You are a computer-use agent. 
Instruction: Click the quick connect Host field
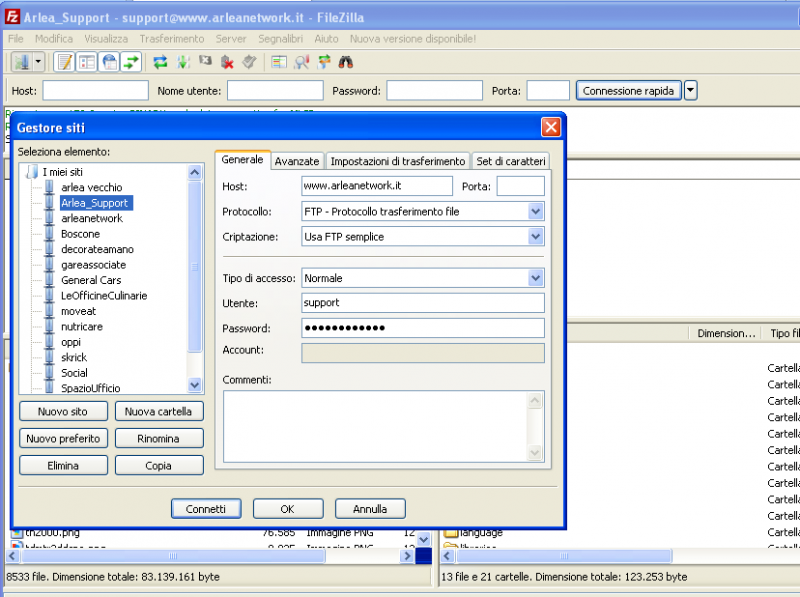coord(96,91)
